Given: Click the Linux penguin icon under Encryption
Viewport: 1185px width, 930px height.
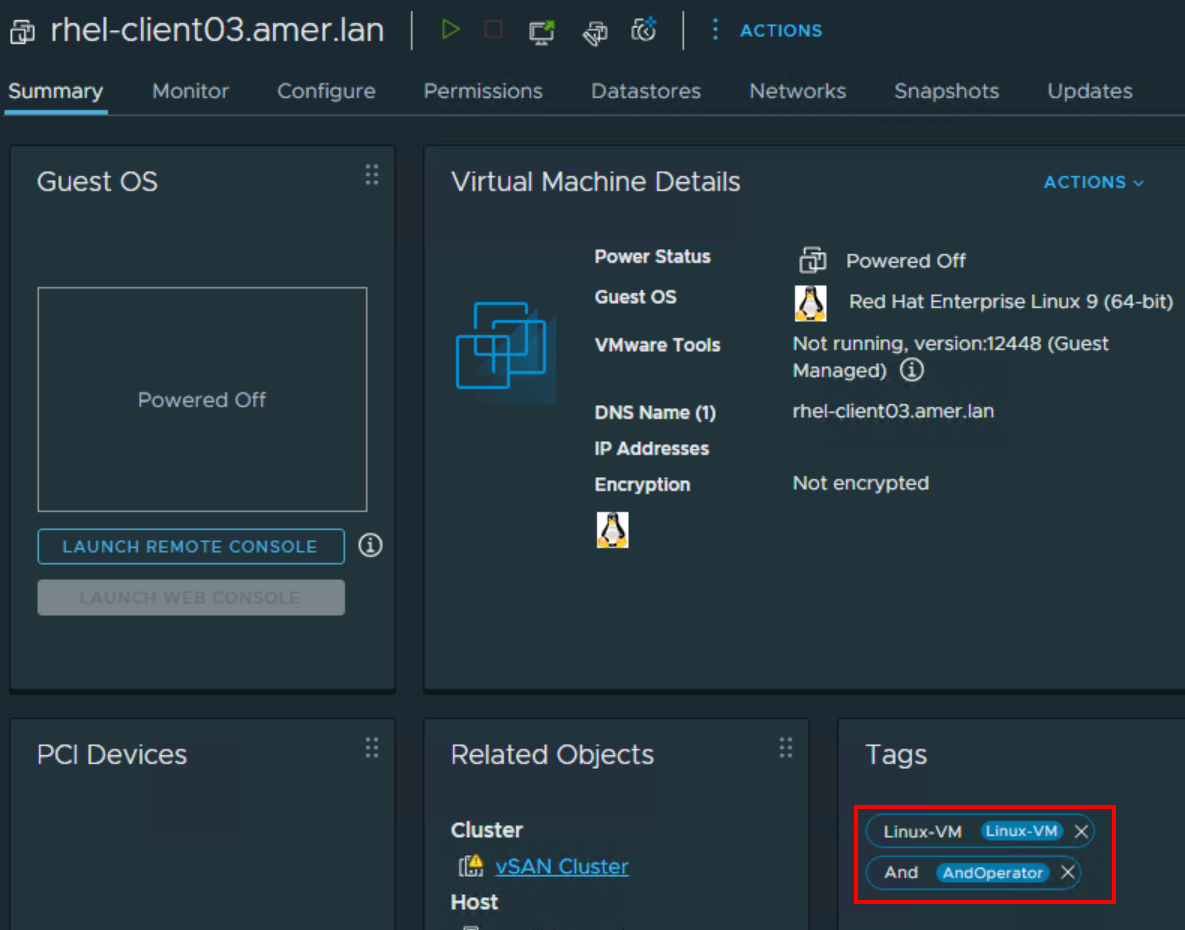Looking at the screenshot, I should pyautogui.click(x=612, y=530).
